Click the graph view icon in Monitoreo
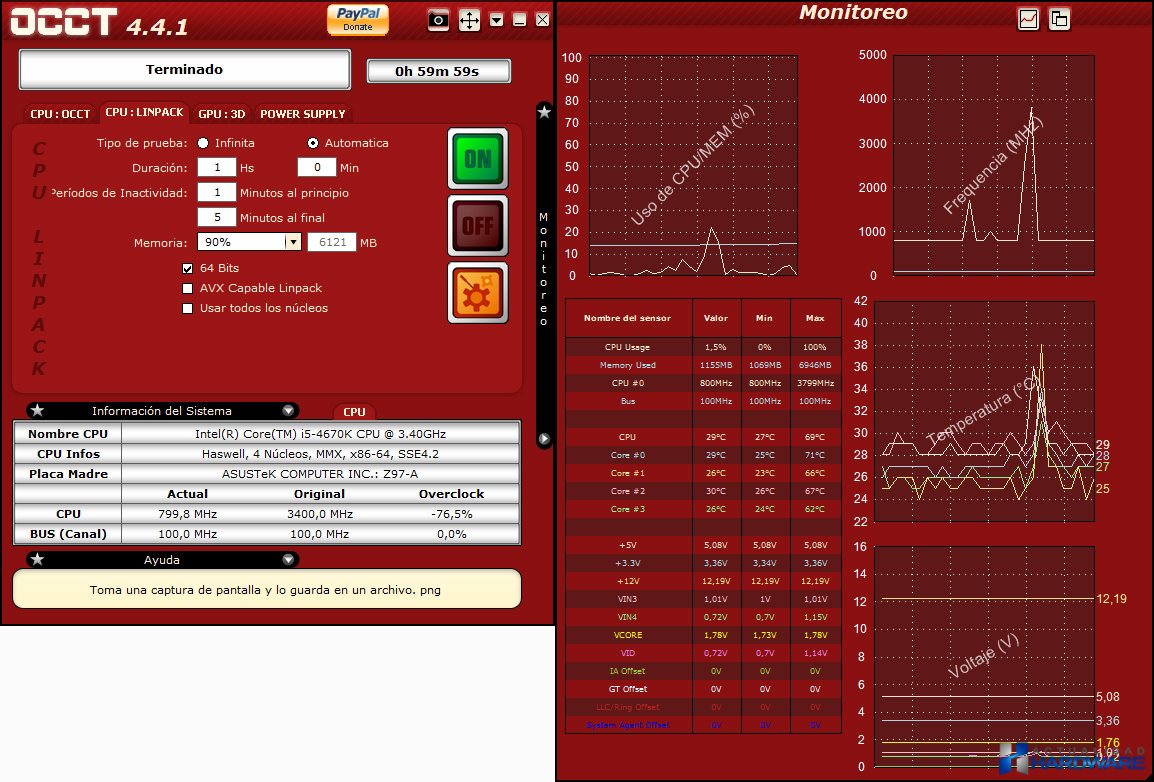The width and height of the screenshot is (1154, 782). (x=1028, y=19)
